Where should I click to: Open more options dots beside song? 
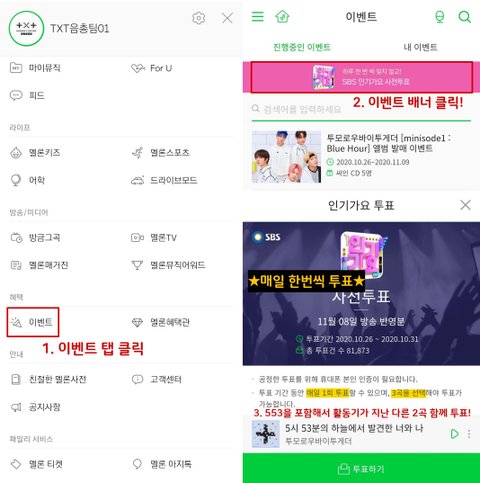[x=469, y=434]
